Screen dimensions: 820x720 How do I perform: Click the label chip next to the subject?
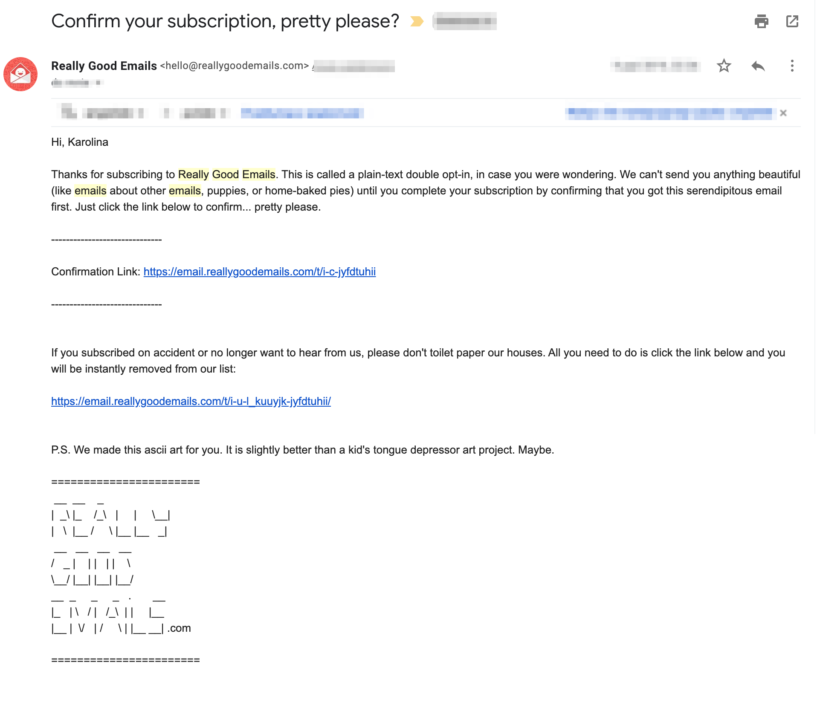pyautogui.click(x=463, y=19)
